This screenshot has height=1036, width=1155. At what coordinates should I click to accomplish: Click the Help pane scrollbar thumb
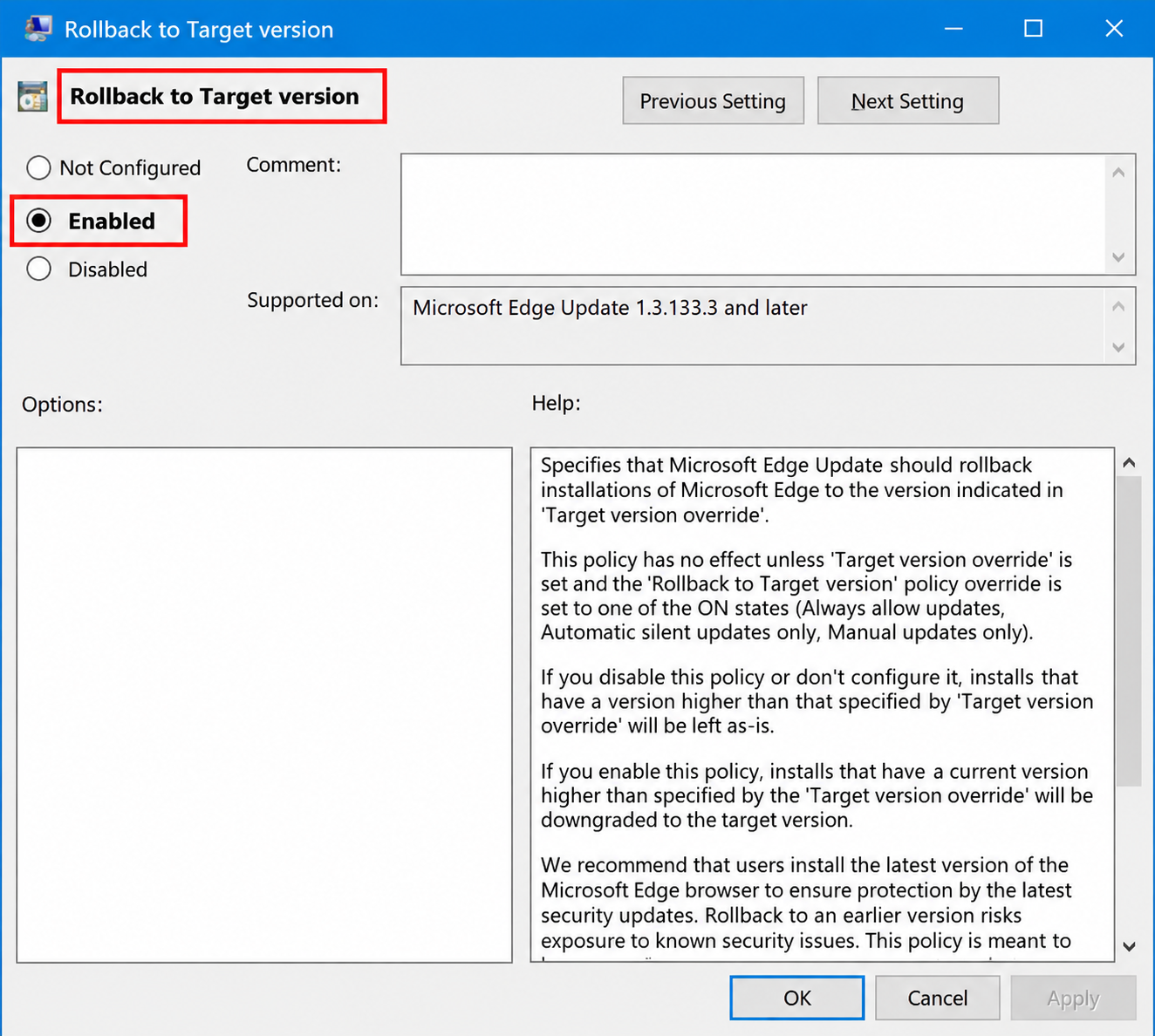[1129, 631]
